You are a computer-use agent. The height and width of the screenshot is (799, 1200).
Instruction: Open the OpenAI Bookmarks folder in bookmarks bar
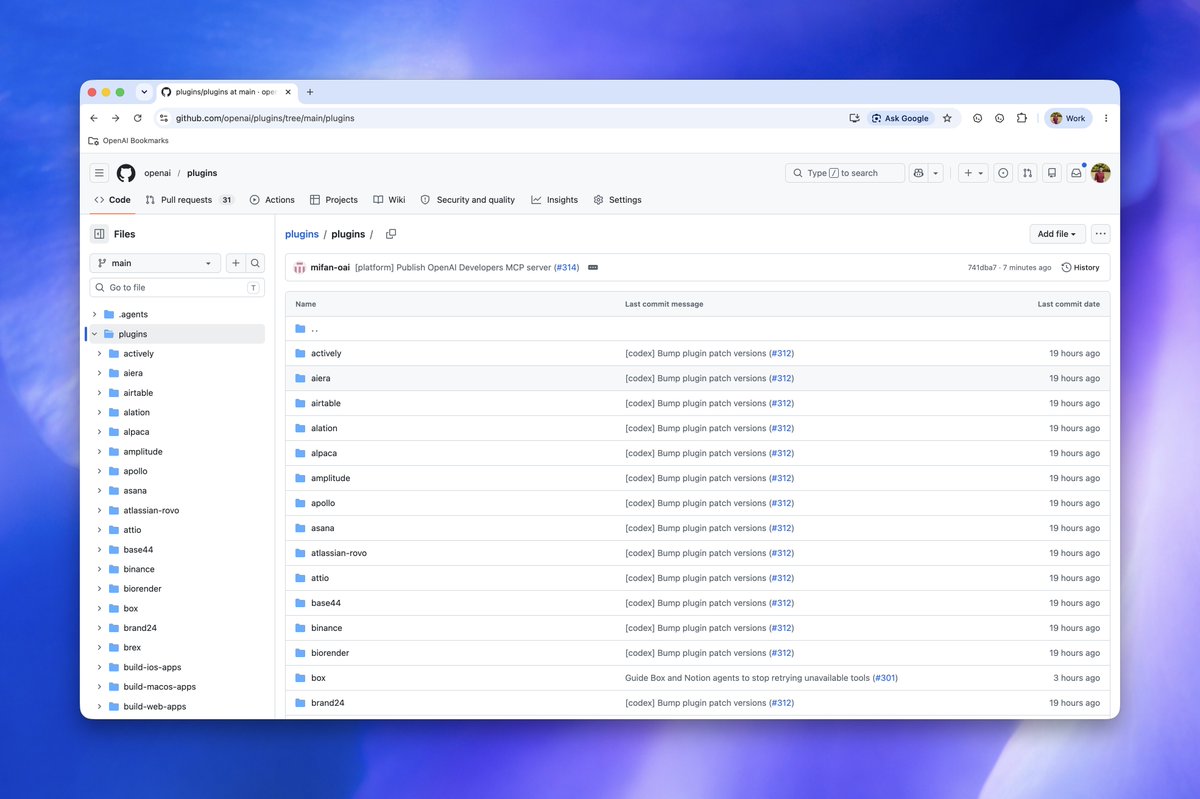(128, 141)
